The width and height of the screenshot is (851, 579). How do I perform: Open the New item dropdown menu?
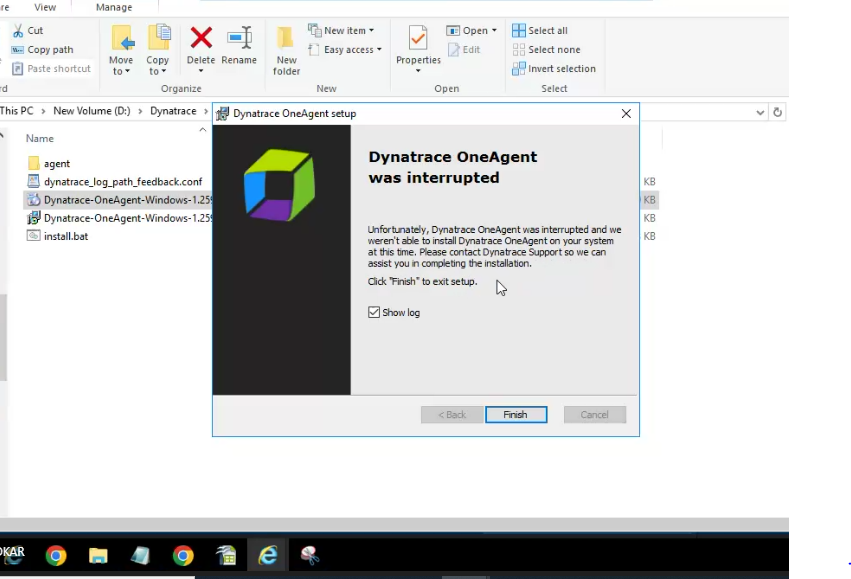tap(341, 31)
